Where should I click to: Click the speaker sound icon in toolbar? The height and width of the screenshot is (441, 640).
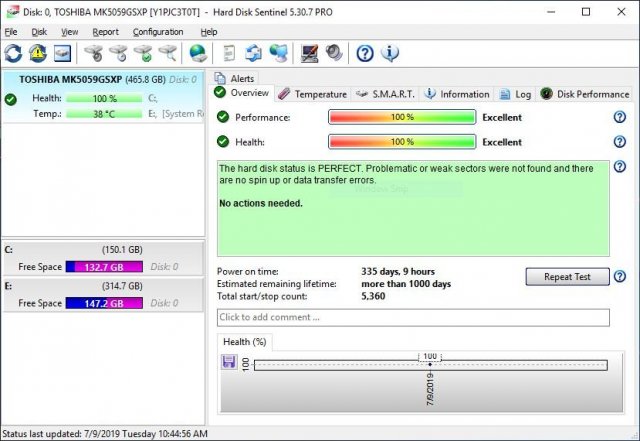click(x=333, y=53)
